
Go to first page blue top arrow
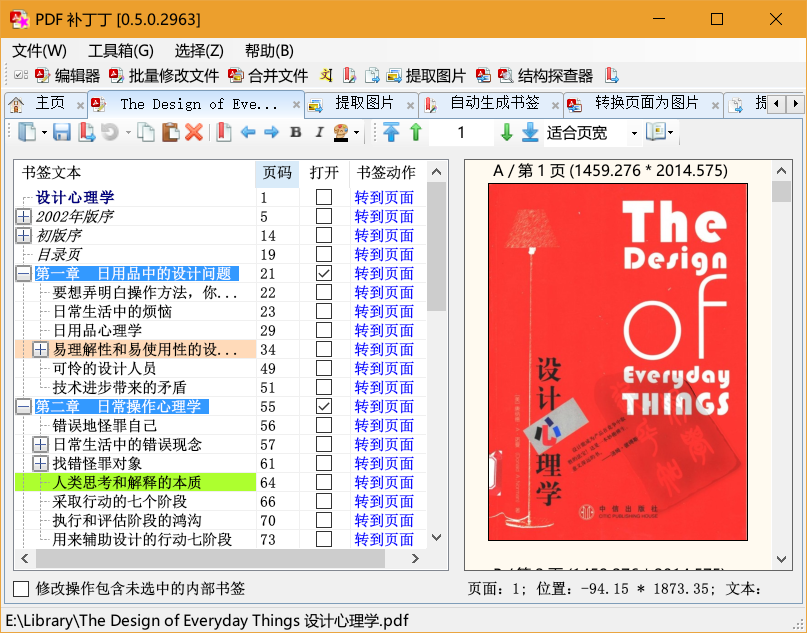click(x=391, y=133)
